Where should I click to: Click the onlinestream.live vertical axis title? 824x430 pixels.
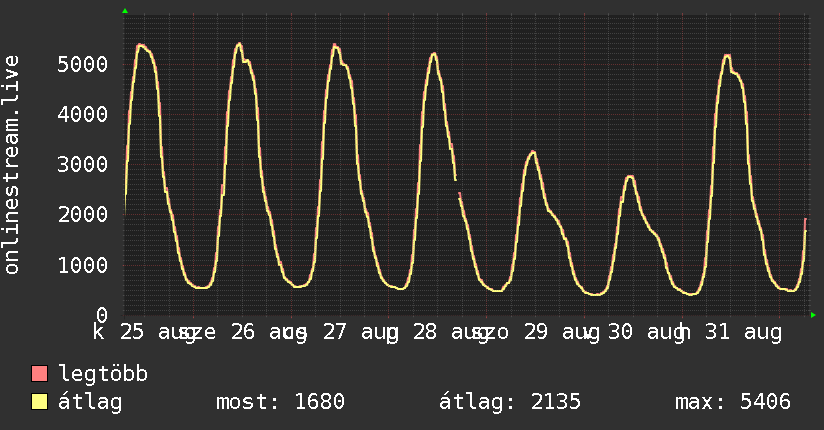[11, 165]
